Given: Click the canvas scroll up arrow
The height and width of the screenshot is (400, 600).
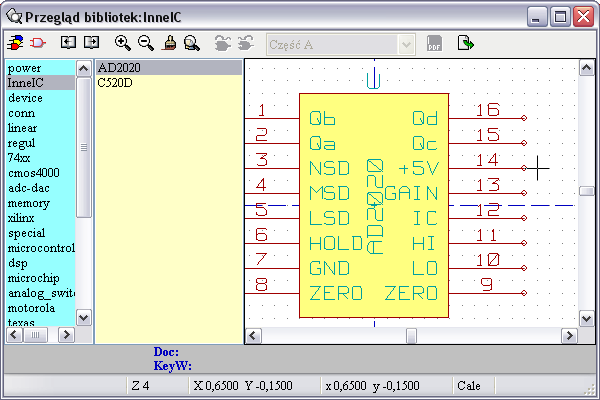Looking at the screenshot, I should tap(587, 68).
